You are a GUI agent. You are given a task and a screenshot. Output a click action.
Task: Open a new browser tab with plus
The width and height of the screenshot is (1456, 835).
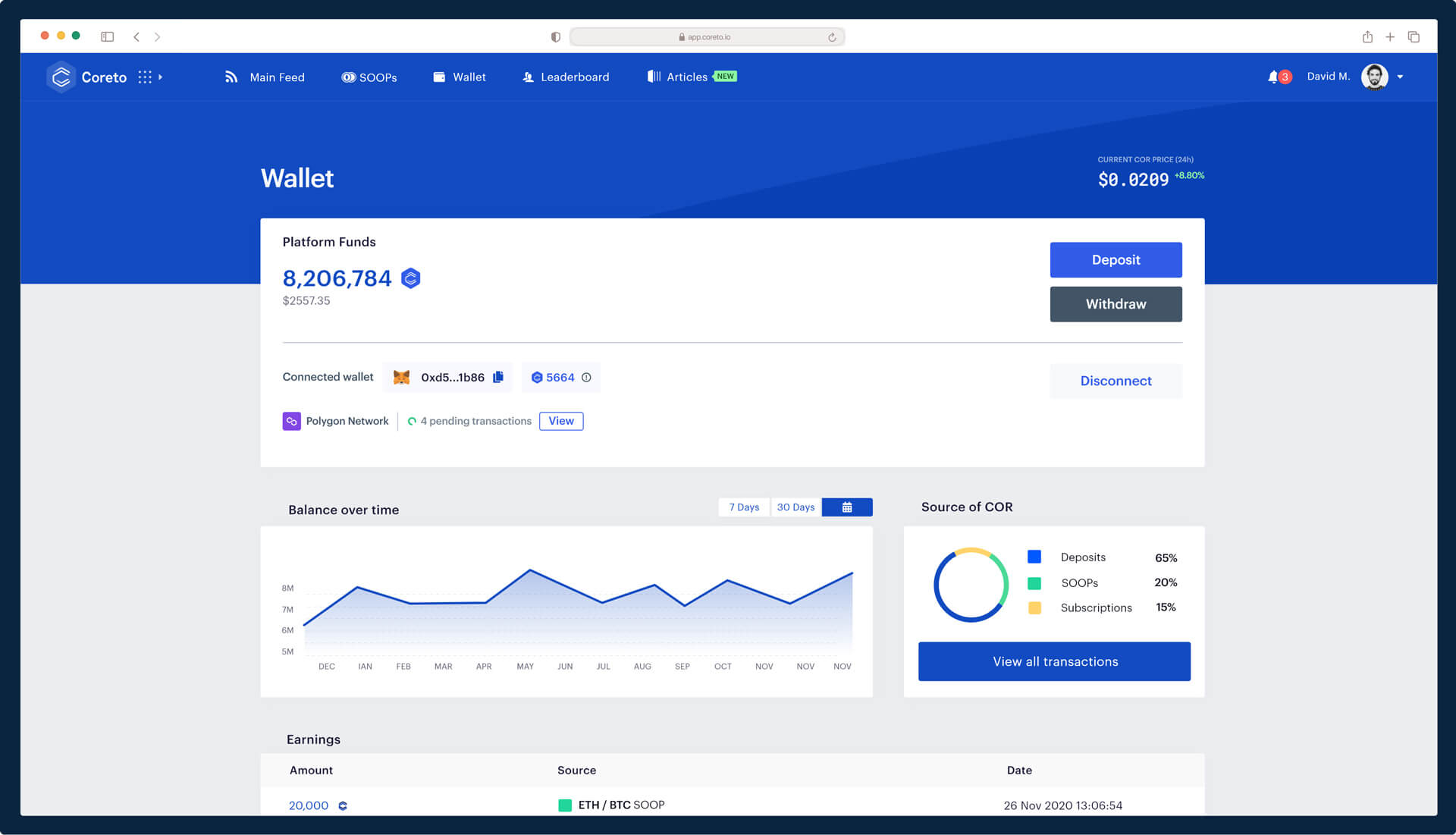[x=1390, y=36]
